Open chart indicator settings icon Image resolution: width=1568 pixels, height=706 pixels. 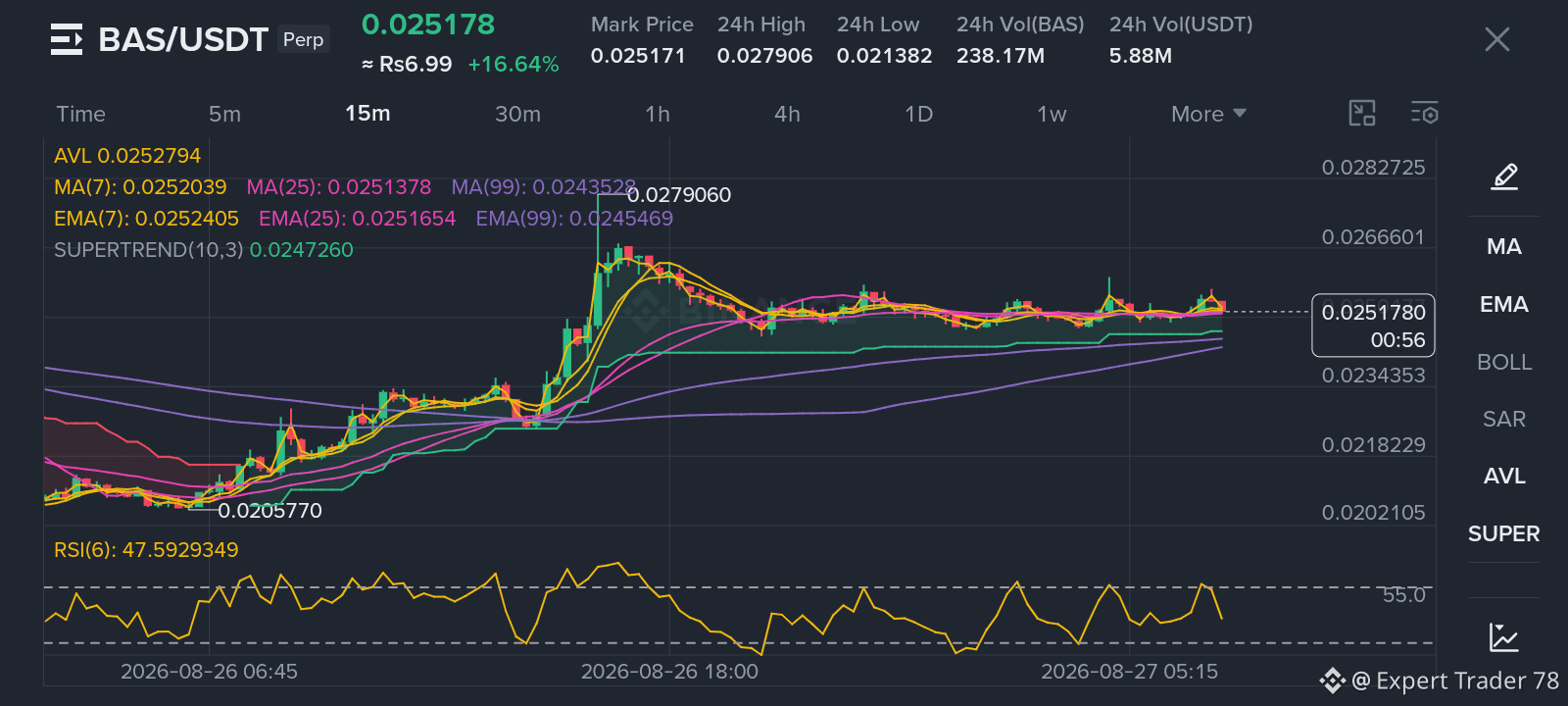1424,114
